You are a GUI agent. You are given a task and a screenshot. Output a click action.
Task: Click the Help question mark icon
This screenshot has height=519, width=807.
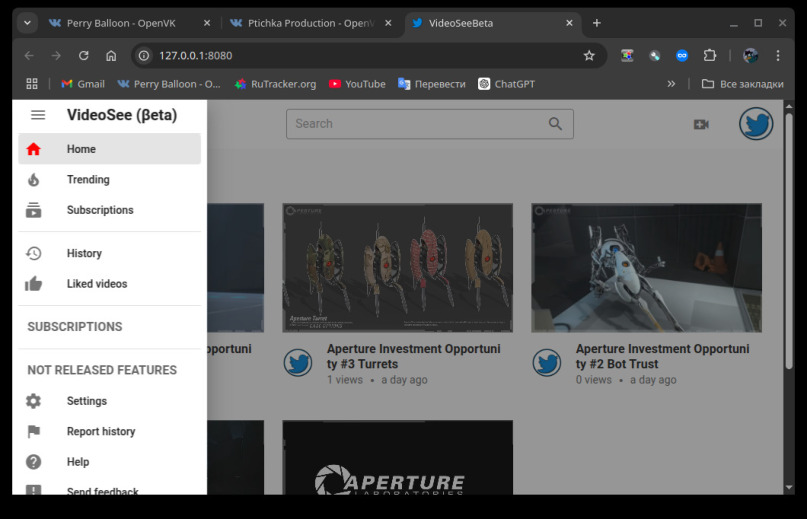point(34,462)
